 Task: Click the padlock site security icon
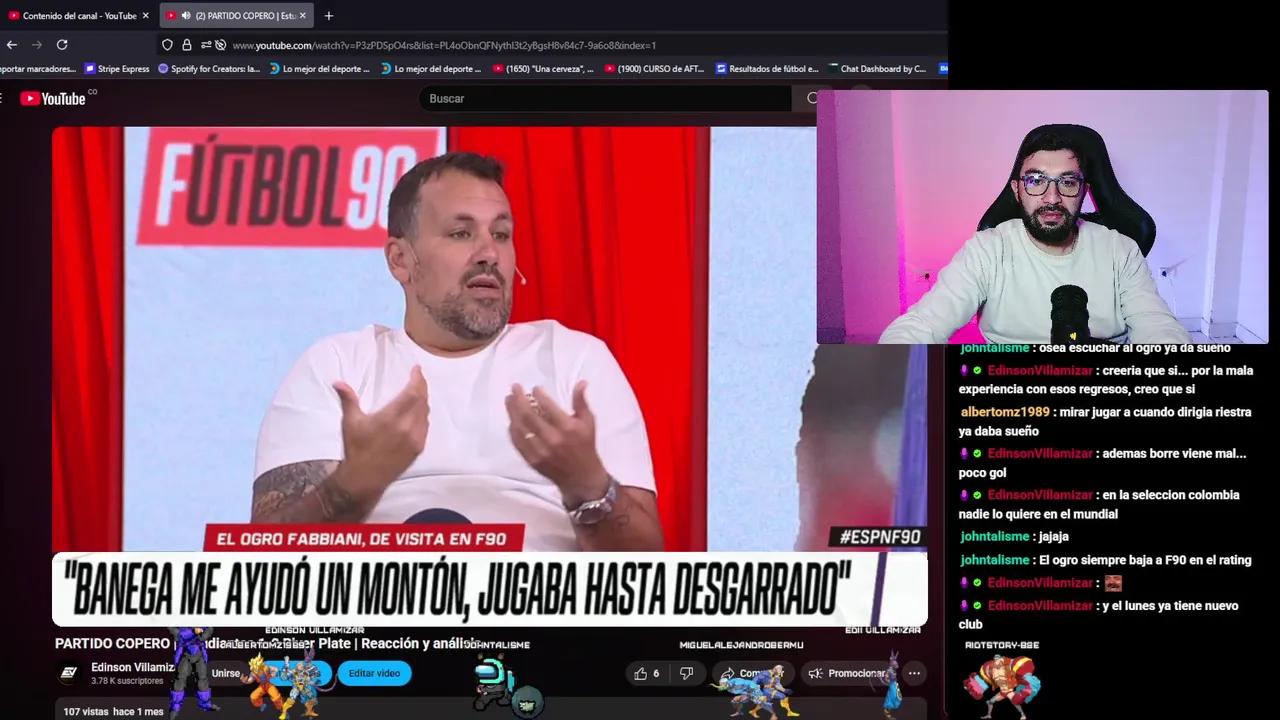click(186, 45)
